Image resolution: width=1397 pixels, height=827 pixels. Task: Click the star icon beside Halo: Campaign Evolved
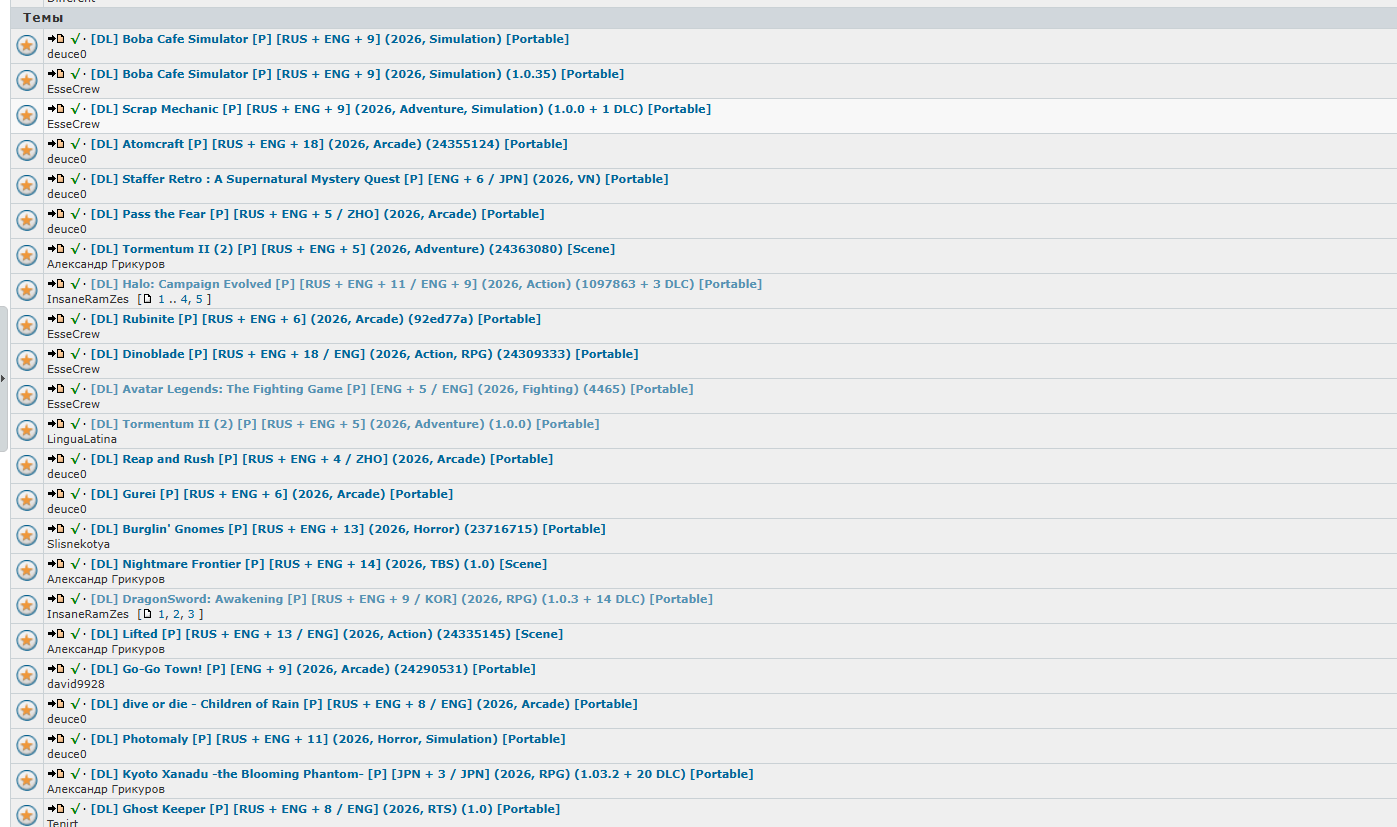pyautogui.click(x=27, y=291)
